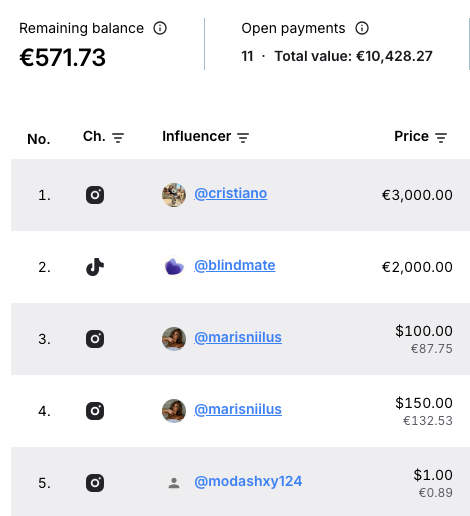Open the @blindmate influencer link
This screenshot has height=516, width=470.
pos(235,266)
